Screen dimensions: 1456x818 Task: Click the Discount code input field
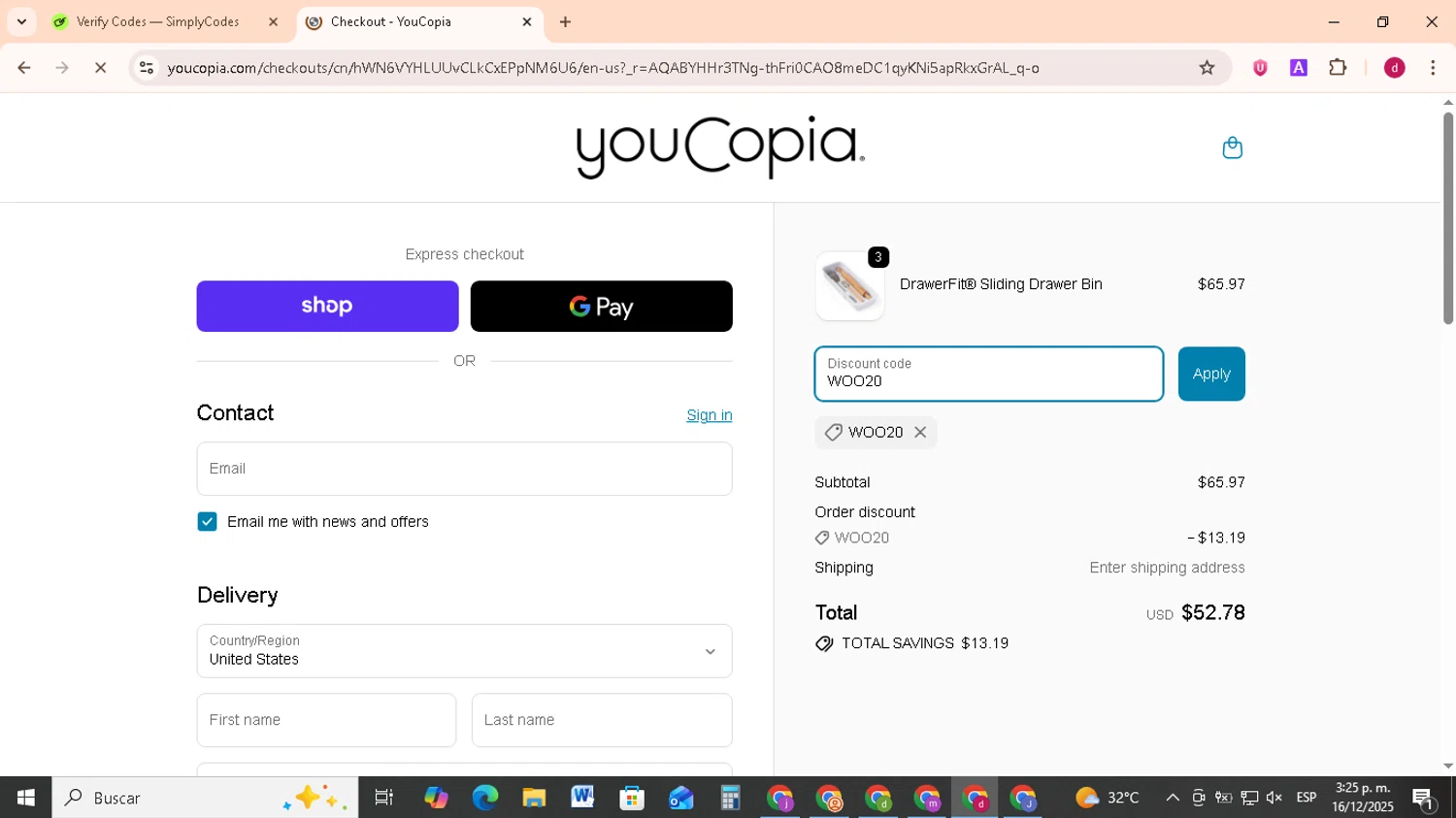point(988,374)
